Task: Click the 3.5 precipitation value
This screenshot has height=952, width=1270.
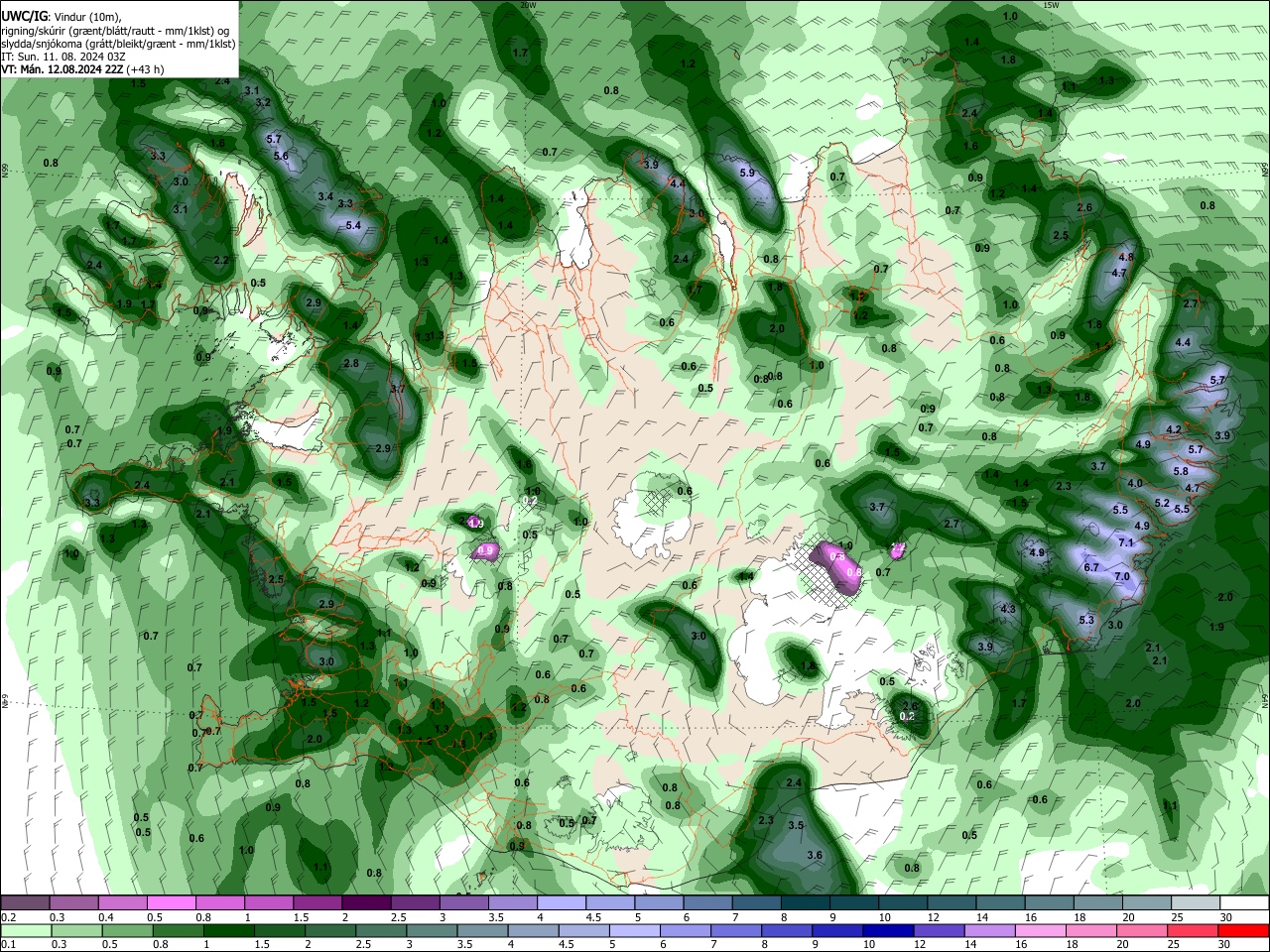Action: coord(796,825)
